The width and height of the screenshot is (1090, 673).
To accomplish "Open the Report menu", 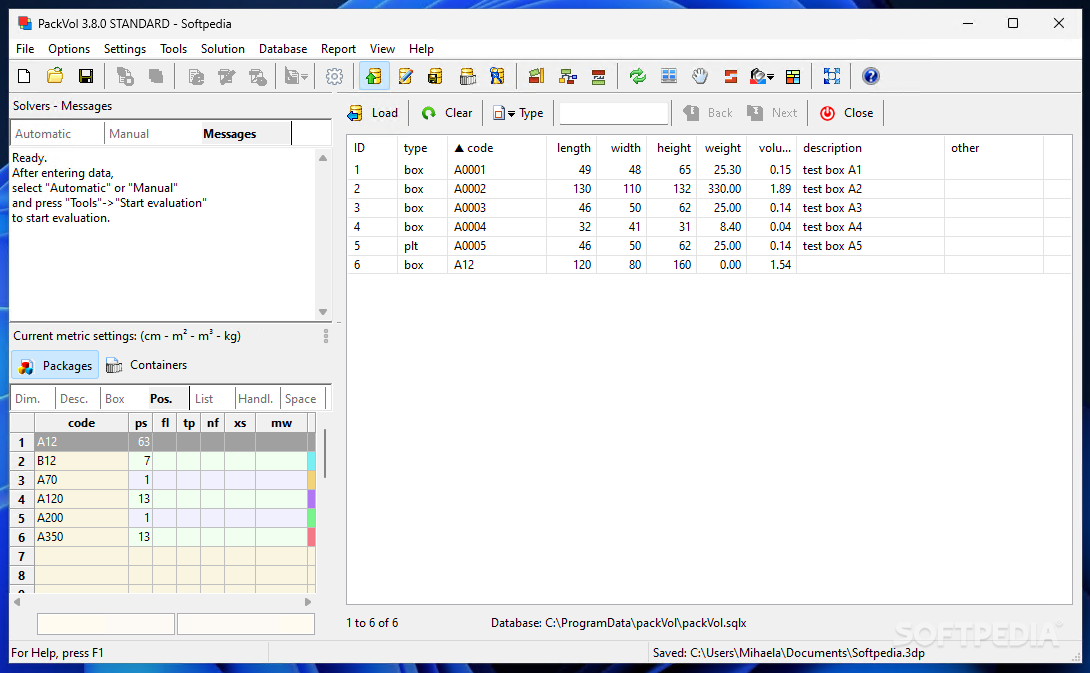I will 339,49.
